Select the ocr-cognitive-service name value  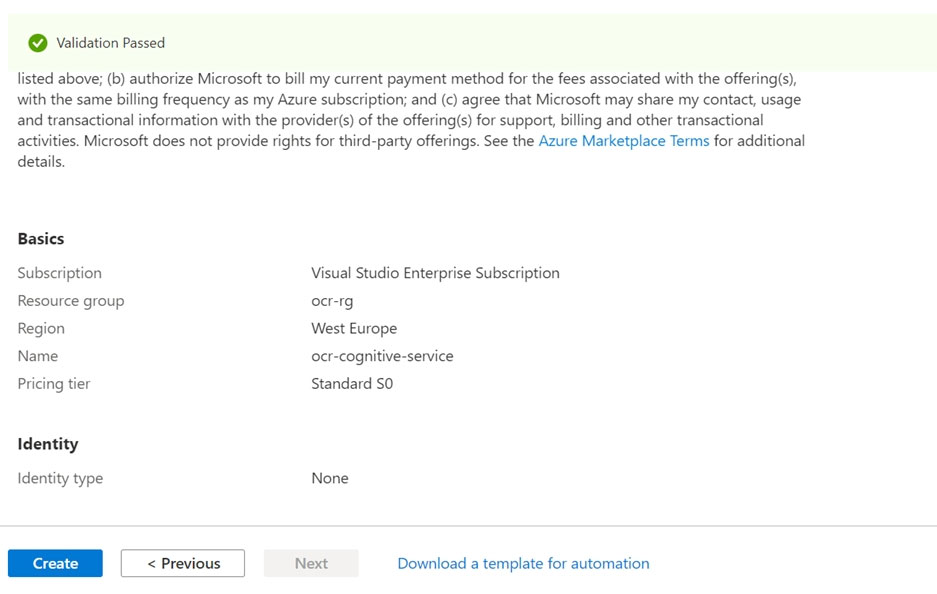382,355
